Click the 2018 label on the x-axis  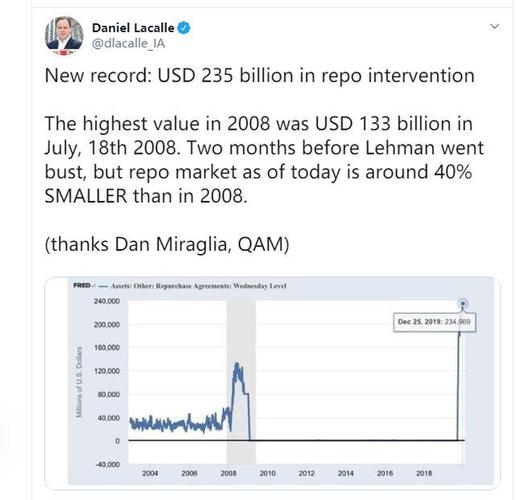(424, 473)
